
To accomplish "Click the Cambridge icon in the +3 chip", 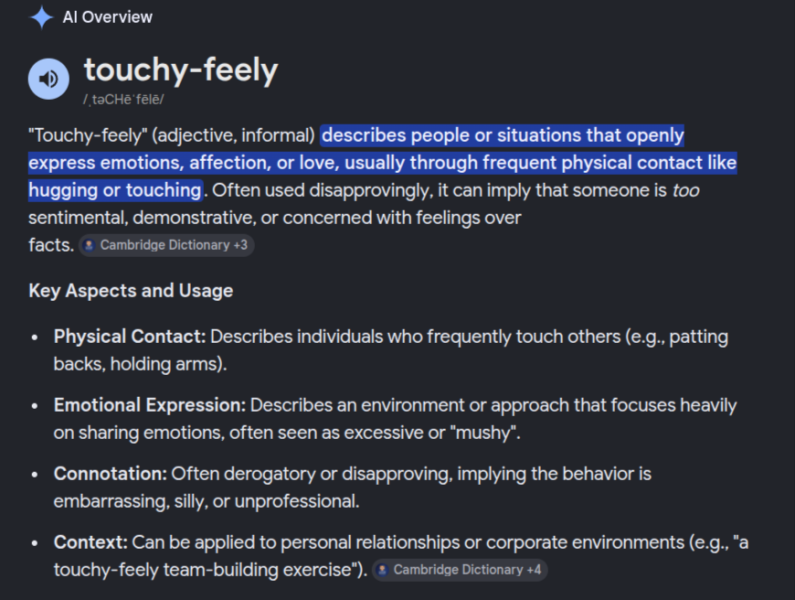I will point(89,245).
